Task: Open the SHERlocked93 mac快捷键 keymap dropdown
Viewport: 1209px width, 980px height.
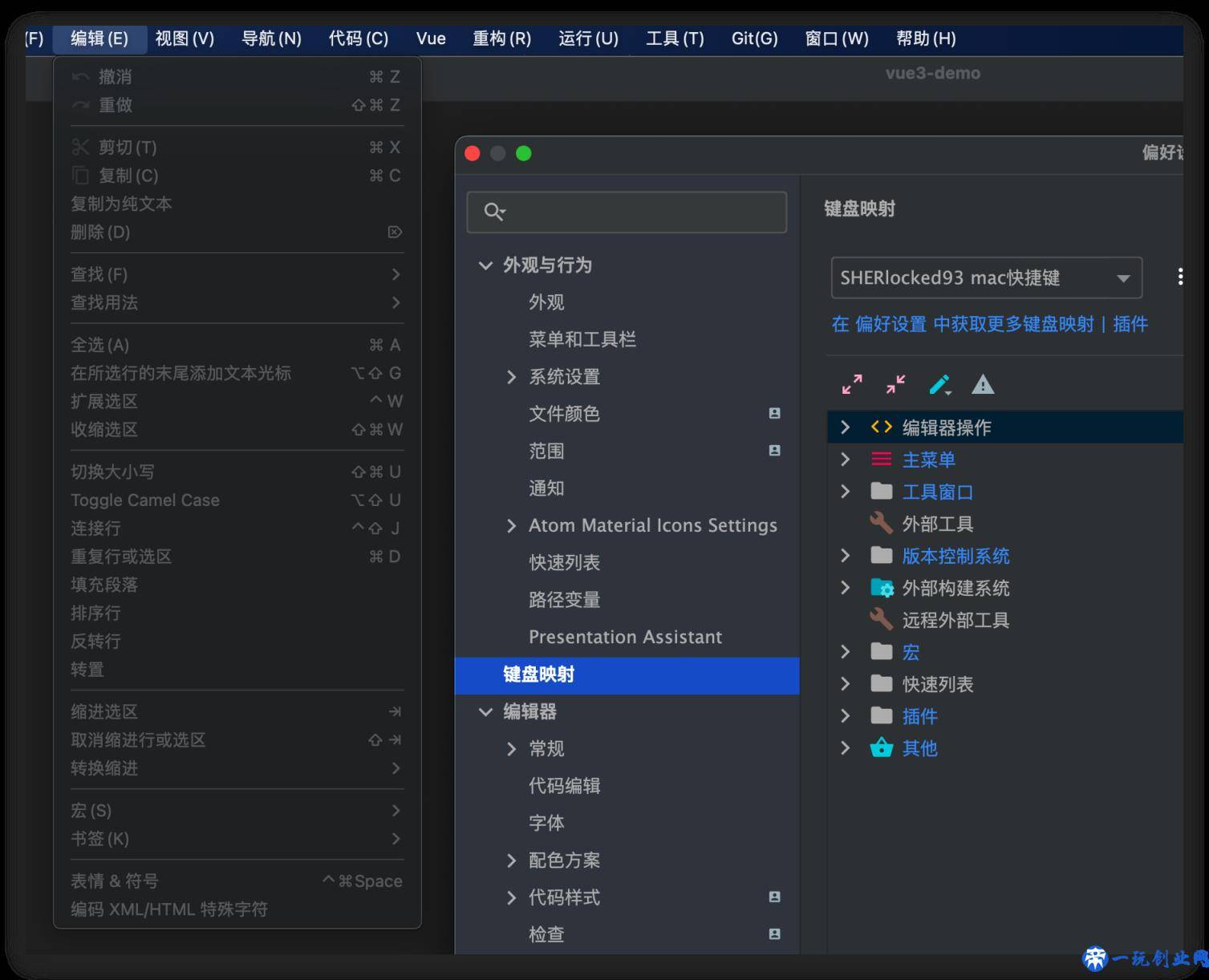Action: point(986,277)
